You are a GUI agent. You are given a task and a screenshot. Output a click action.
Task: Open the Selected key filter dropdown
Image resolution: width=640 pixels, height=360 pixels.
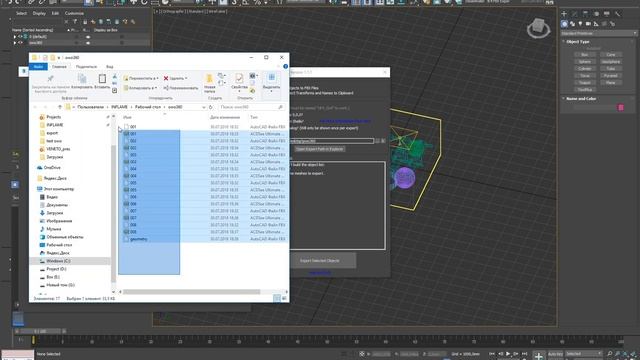tap(584, 353)
